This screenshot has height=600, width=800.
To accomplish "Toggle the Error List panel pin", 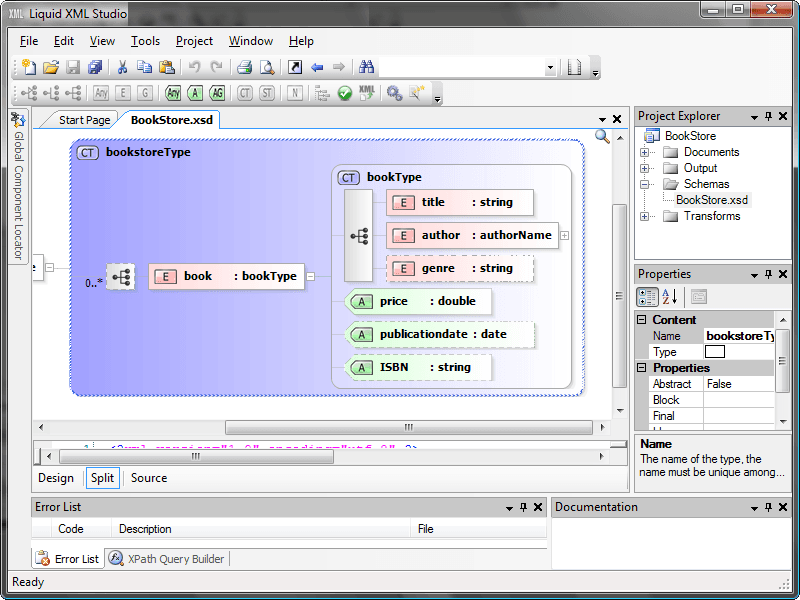I will pyautogui.click(x=523, y=507).
